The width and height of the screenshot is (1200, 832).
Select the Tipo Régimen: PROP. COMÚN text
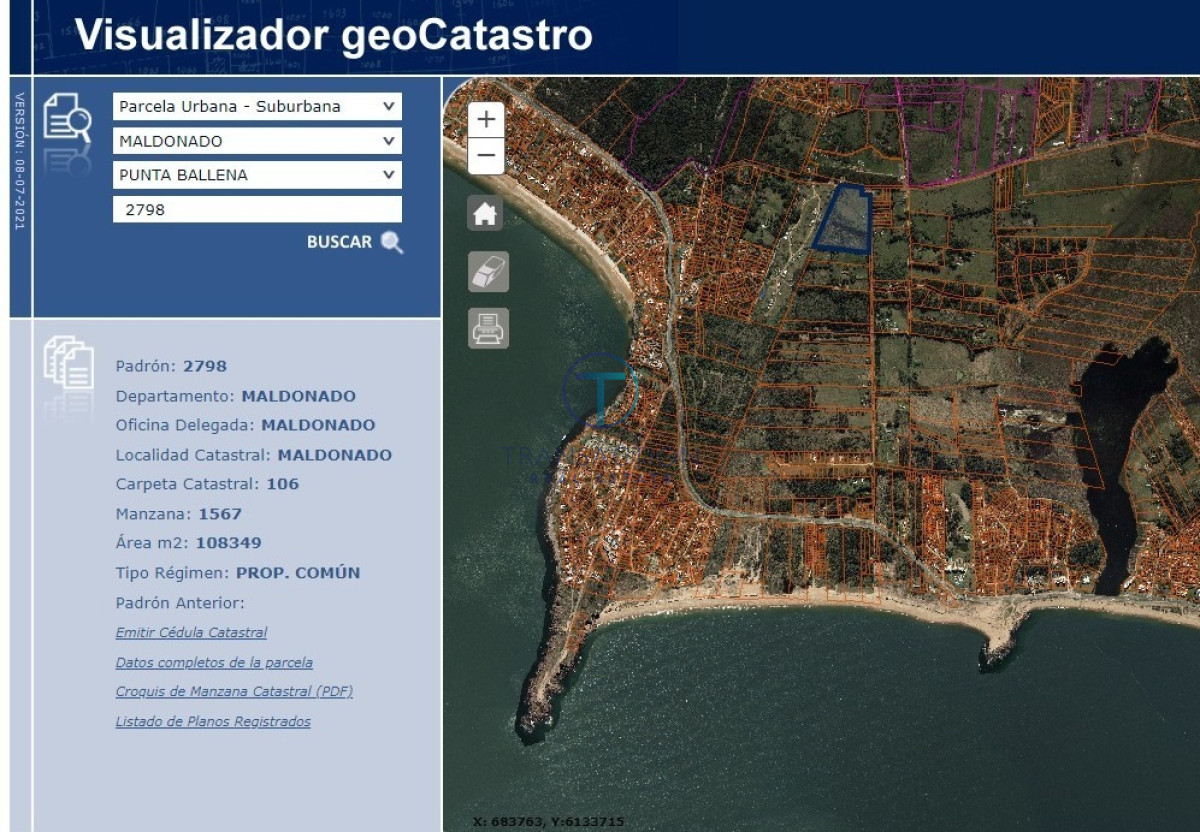coord(238,573)
